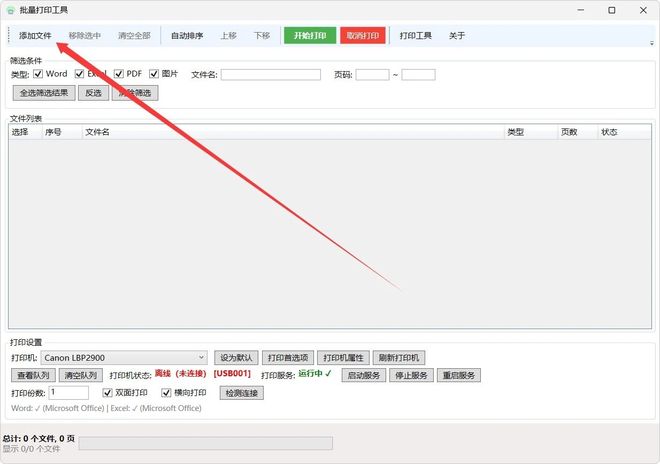Screen dimensions: 660x464
Task: Click the 批量打印工具 title bar app icon
Action: coord(11,10)
